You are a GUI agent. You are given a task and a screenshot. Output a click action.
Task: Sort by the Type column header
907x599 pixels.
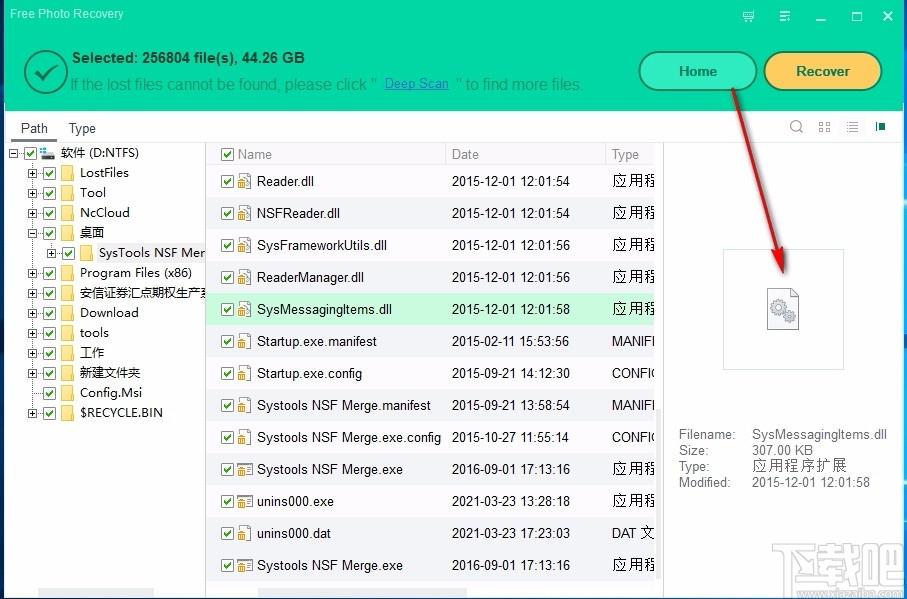(625, 154)
